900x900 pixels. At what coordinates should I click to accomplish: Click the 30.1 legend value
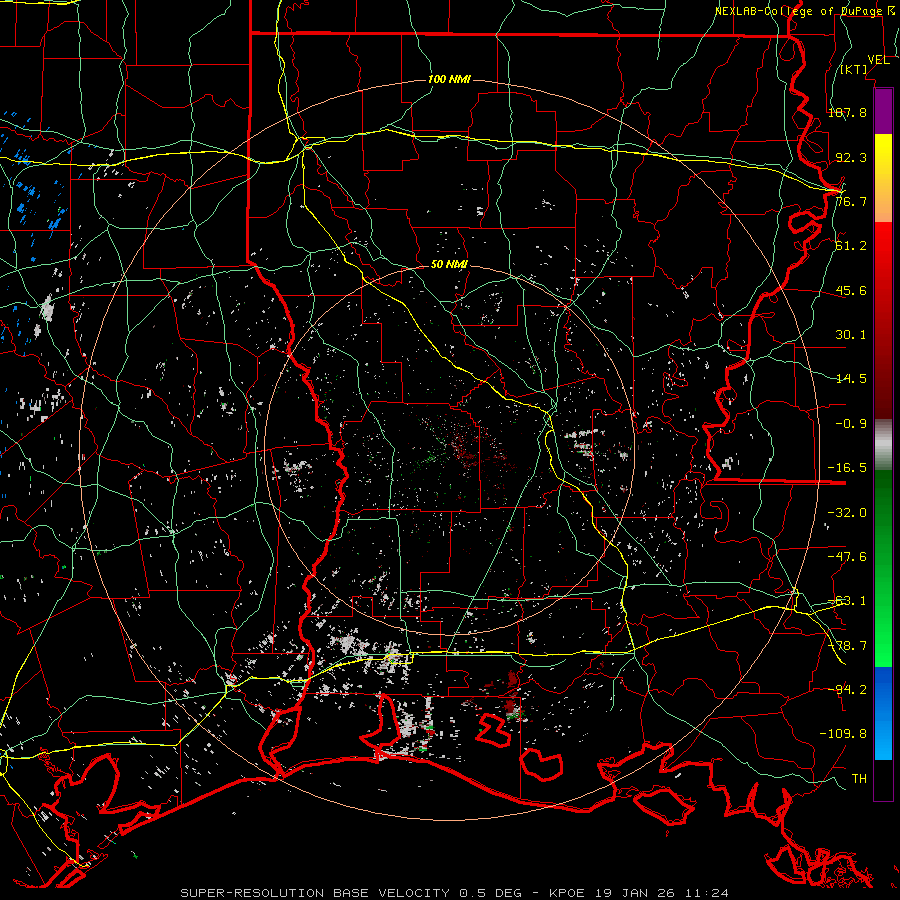coord(851,335)
